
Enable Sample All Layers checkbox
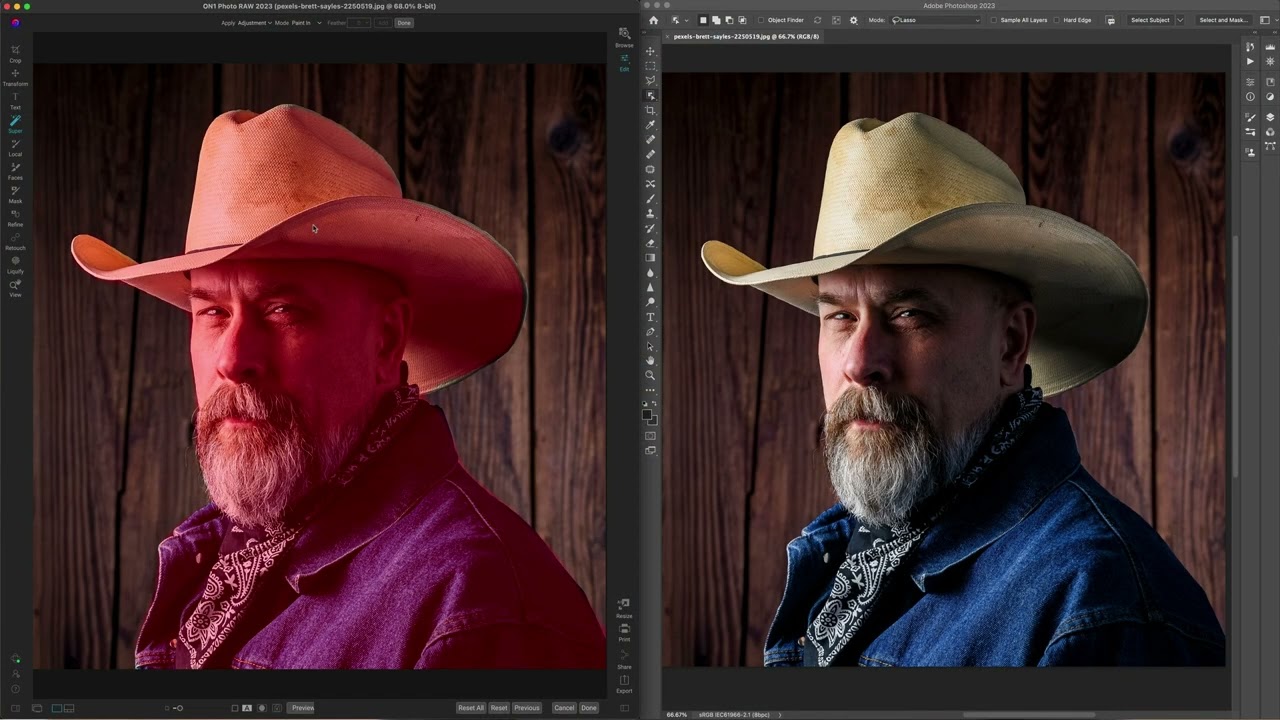coord(994,20)
